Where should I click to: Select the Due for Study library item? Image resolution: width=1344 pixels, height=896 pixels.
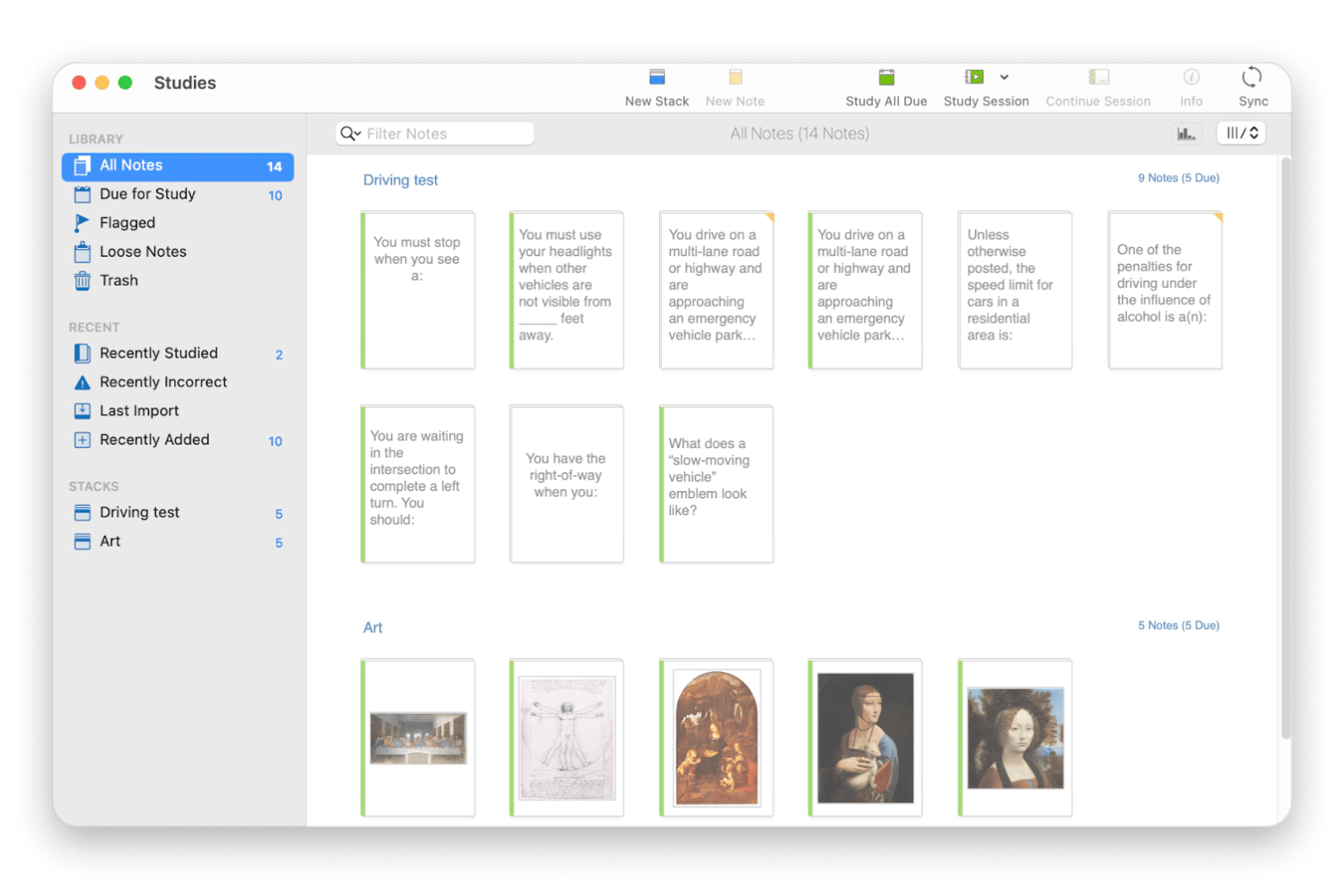pos(147,194)
